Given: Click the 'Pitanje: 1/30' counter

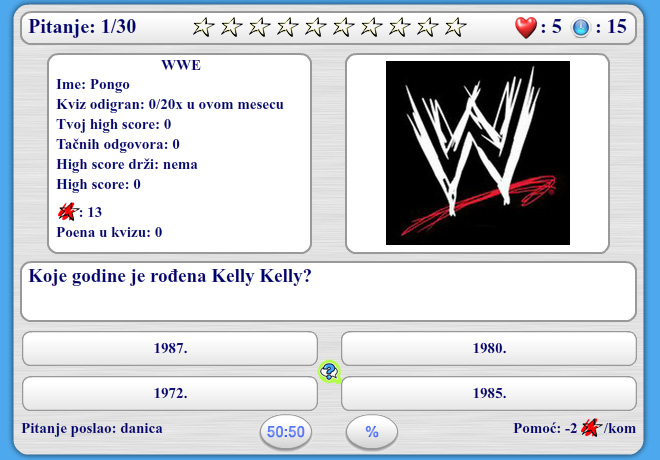Looking at the screenshot, I should pyautogui.click(x=82, y=27).
